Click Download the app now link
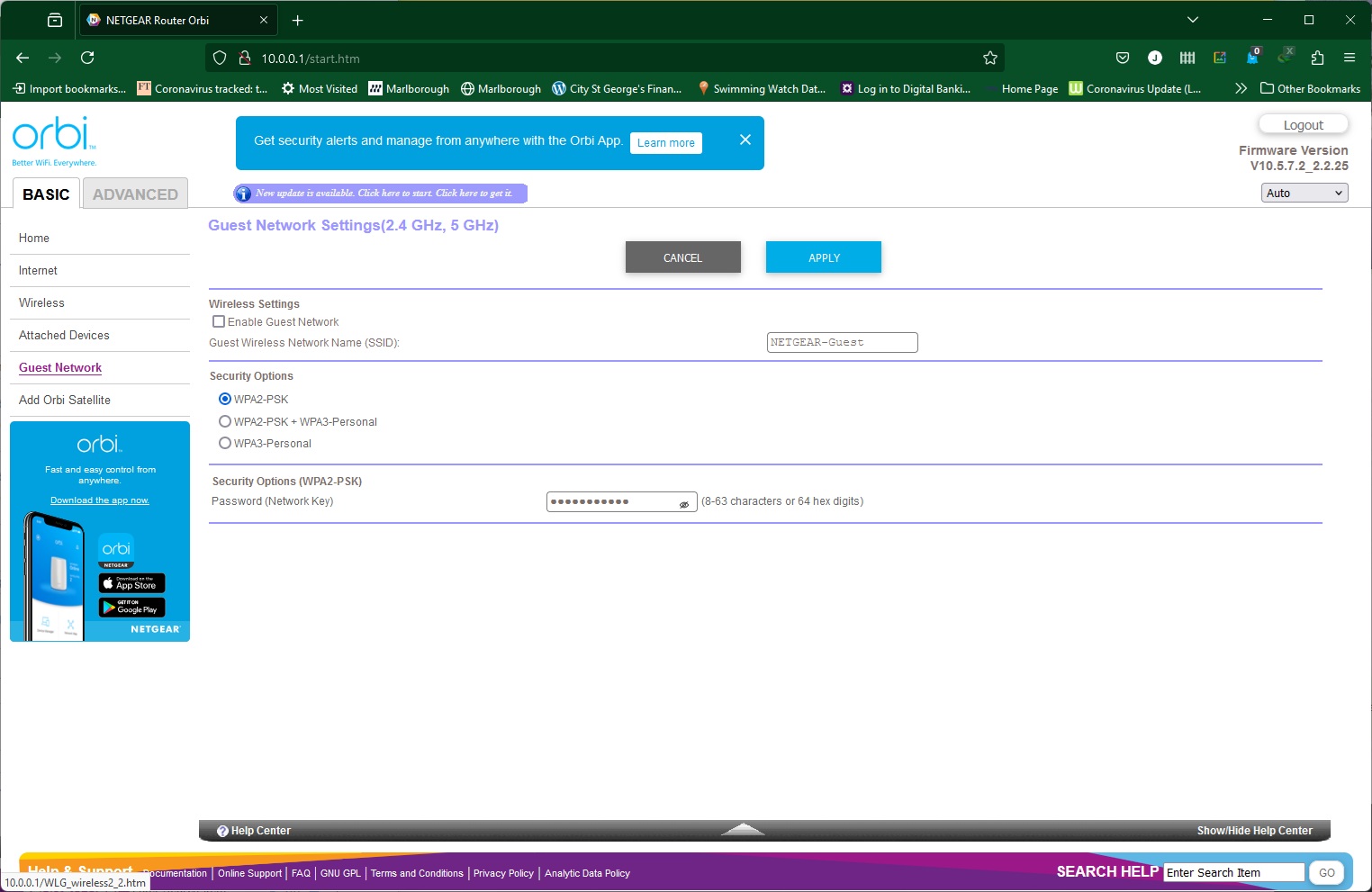 click(x=100, y=500)
